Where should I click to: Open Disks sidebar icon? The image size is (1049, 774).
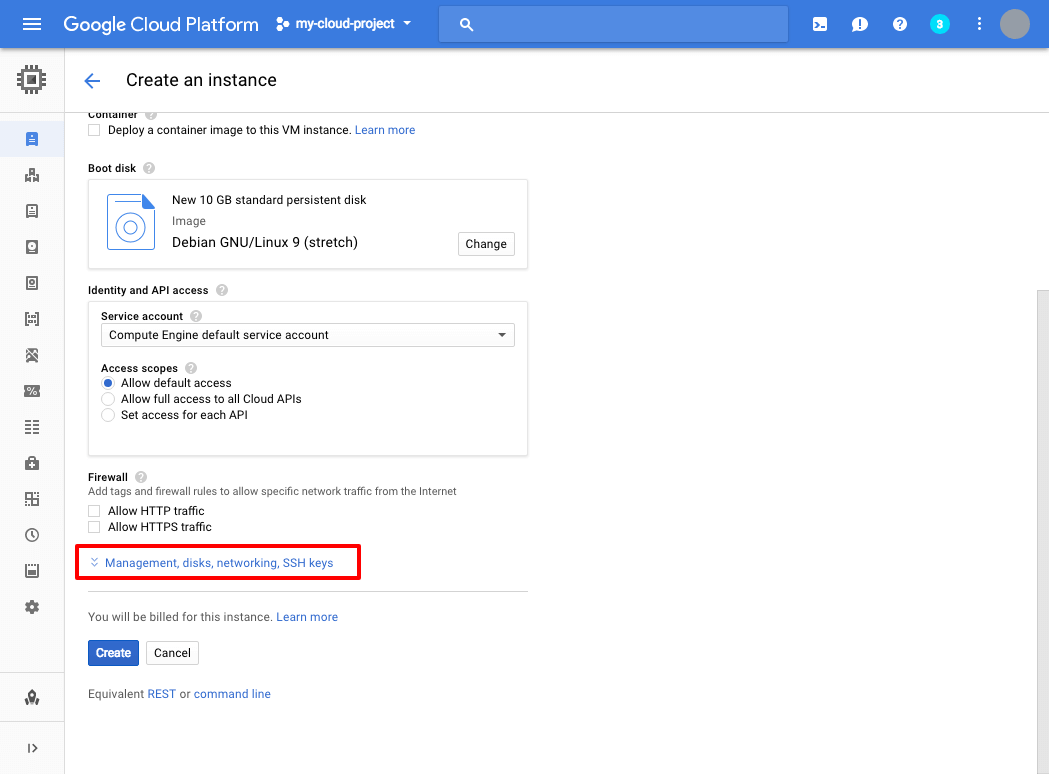pos(31,248)
